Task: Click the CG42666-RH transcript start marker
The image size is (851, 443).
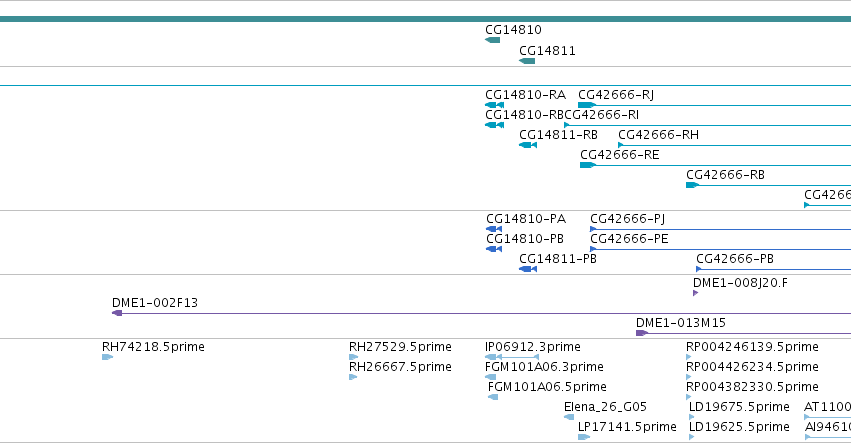Action: click(x=621, y=145)
